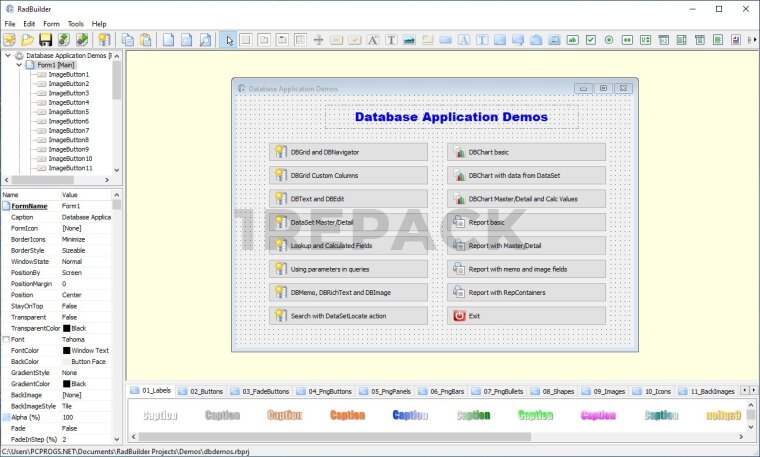Click the Paste clipboard toolbar icon

145,40
